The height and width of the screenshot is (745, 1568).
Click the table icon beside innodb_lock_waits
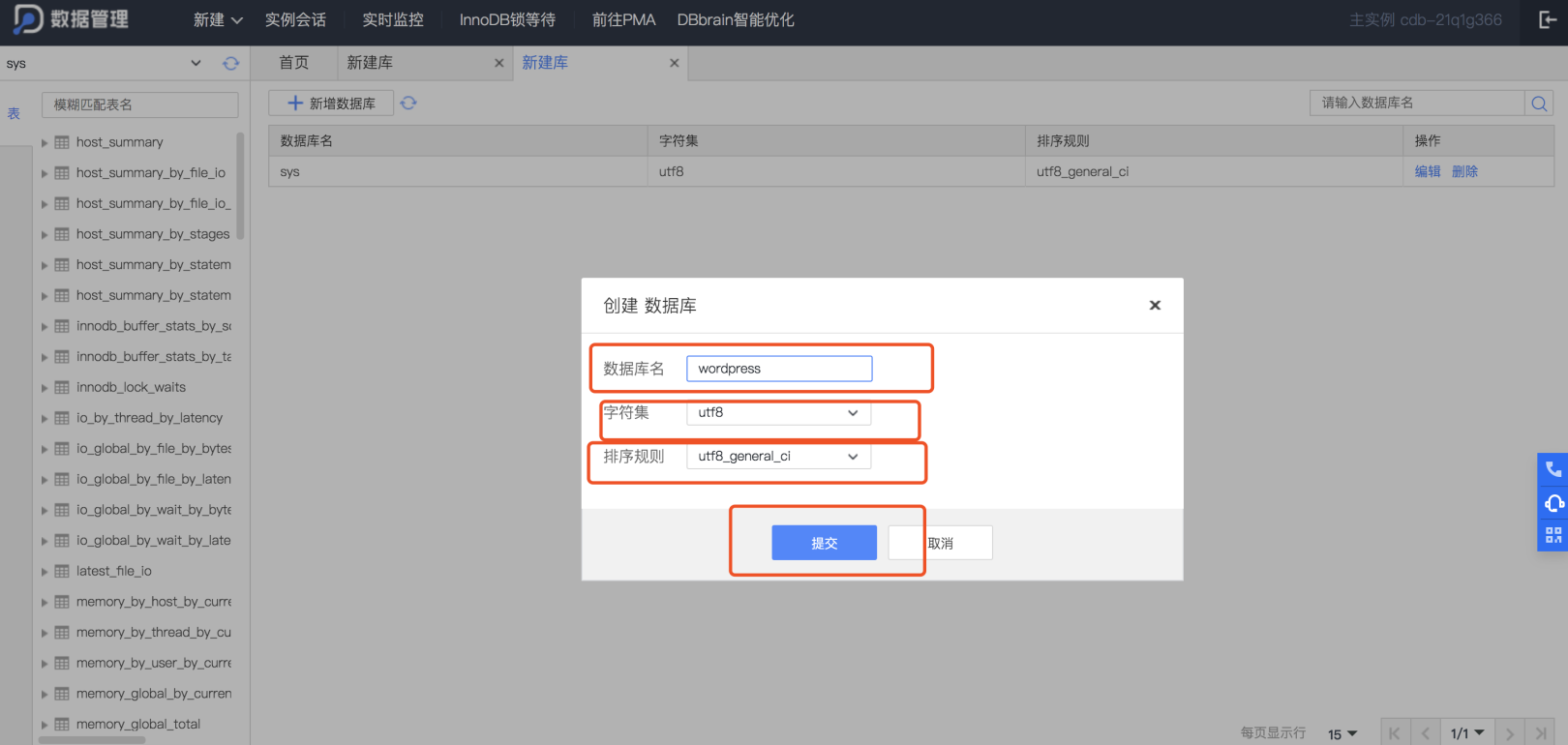62,387
